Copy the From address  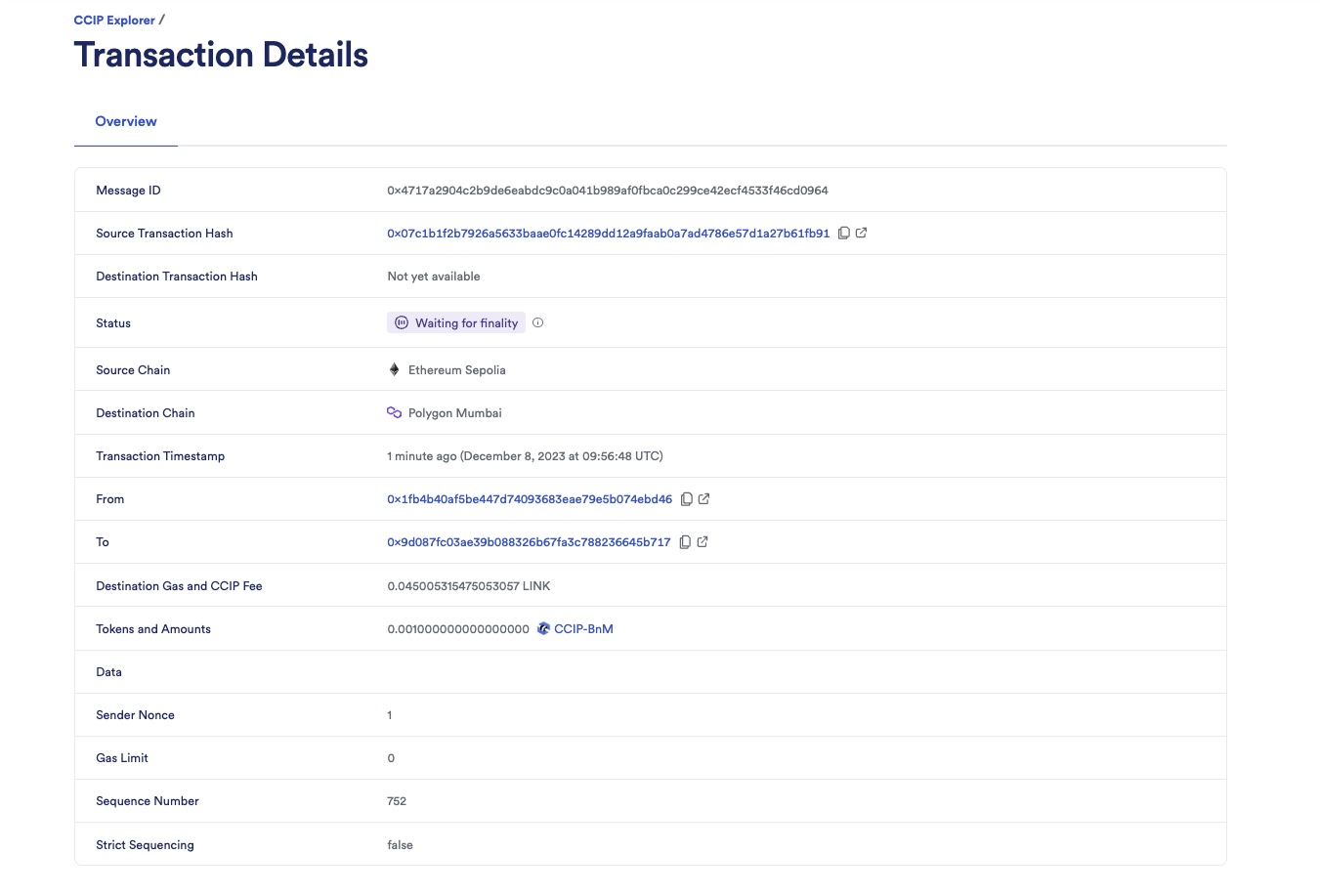687,499
